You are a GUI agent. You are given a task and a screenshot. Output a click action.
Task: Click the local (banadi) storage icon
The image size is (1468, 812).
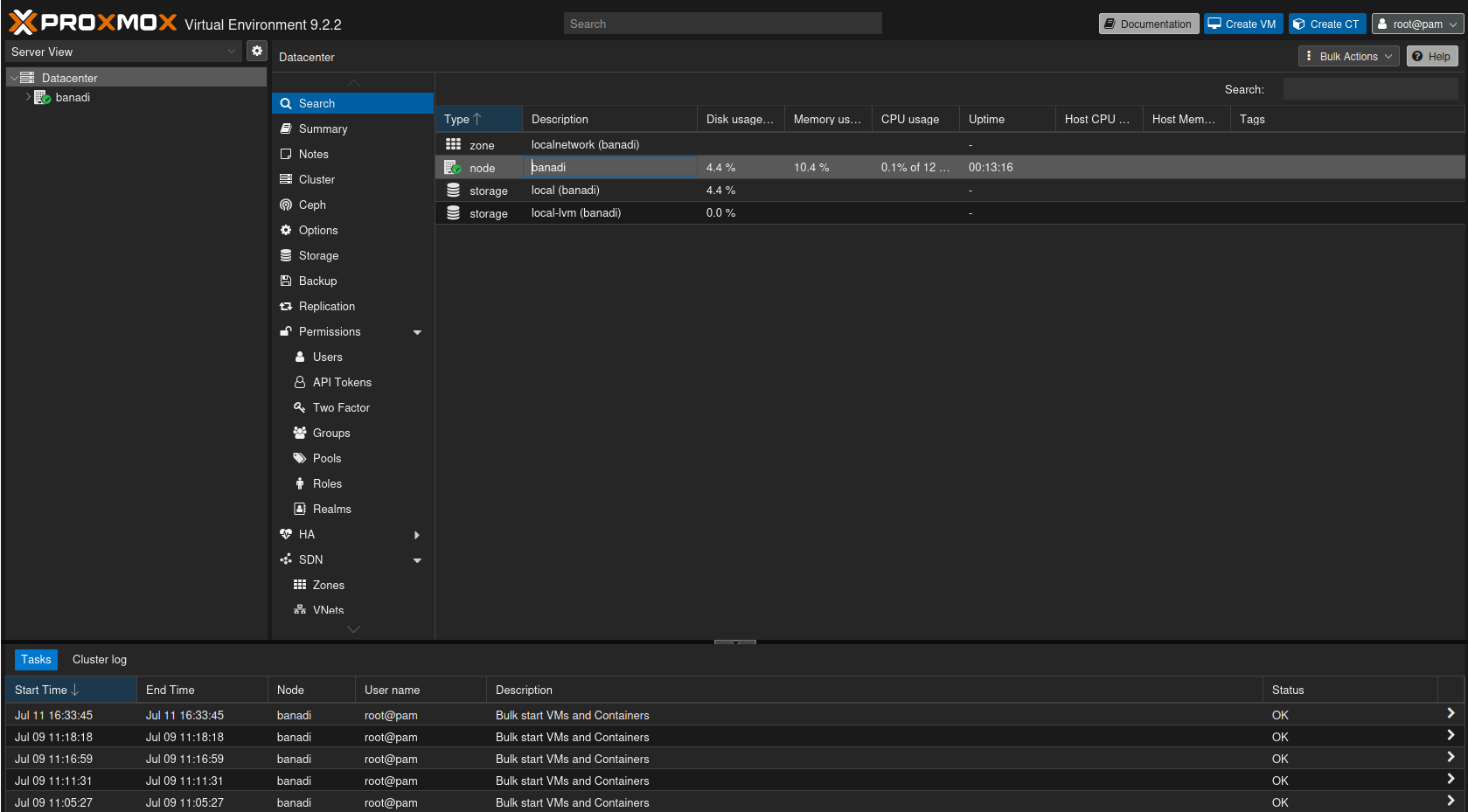tap(453, 190)
